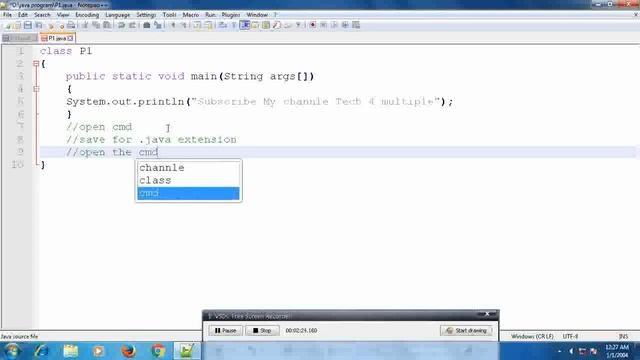Open the Window menu
640x360 pixels.
257,15
